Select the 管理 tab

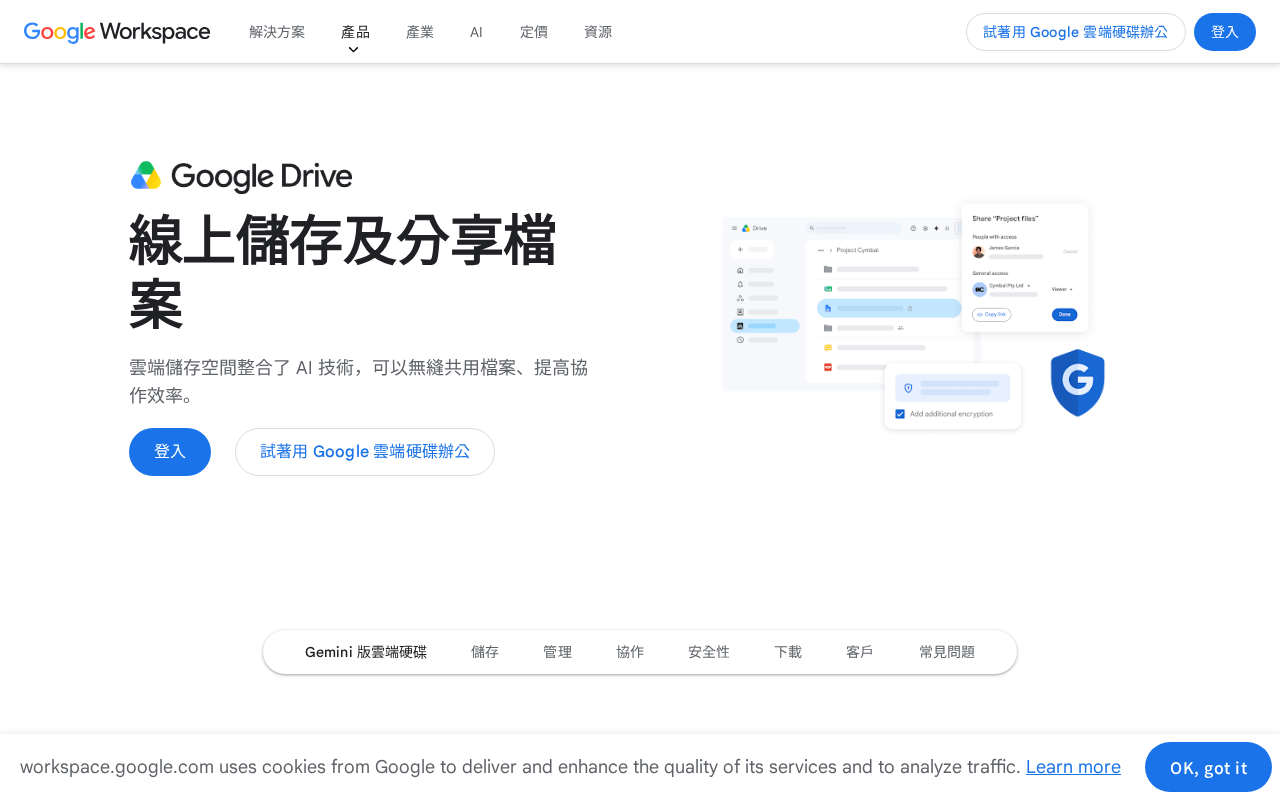click(557, 652)
